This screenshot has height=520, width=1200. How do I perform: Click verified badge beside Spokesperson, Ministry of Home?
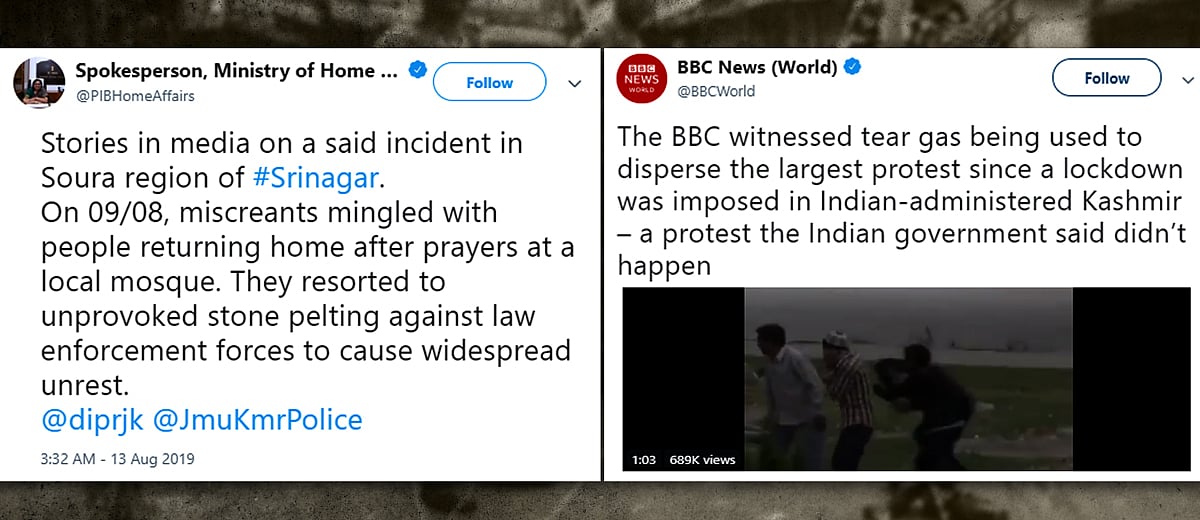pos(417,70)
